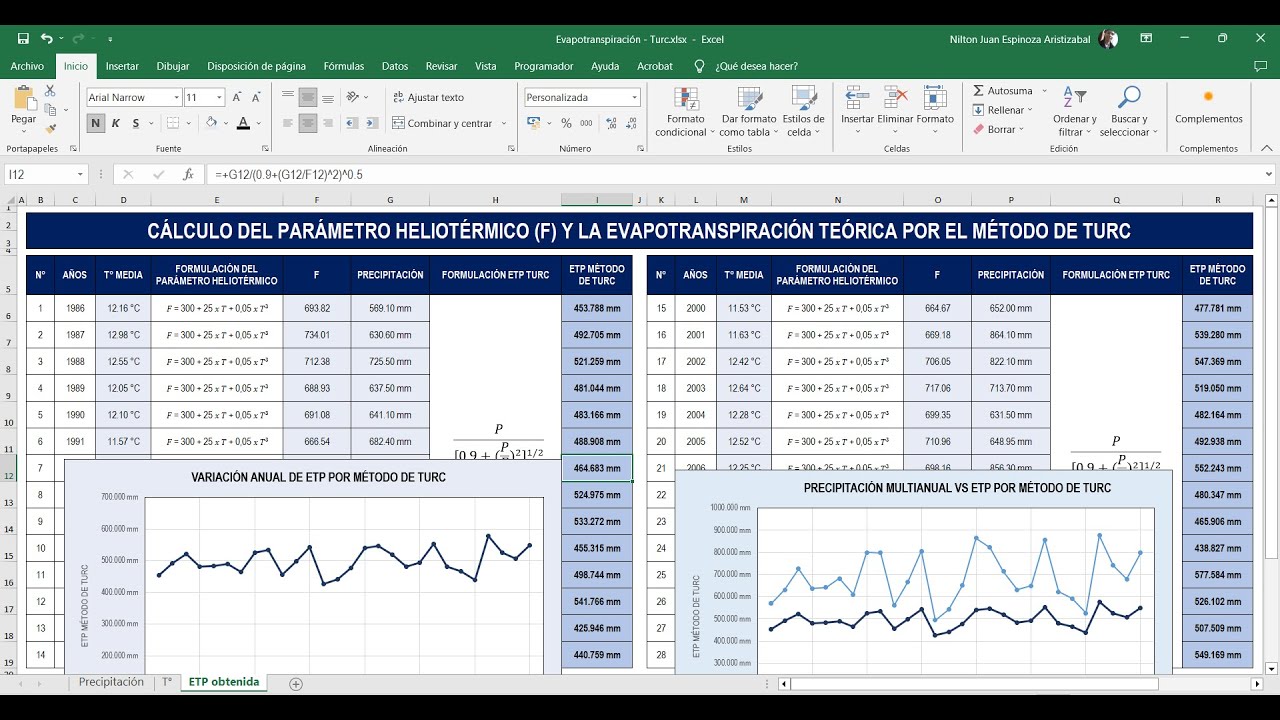Open the Arial Narrow font name dropdown

(177, 97)
